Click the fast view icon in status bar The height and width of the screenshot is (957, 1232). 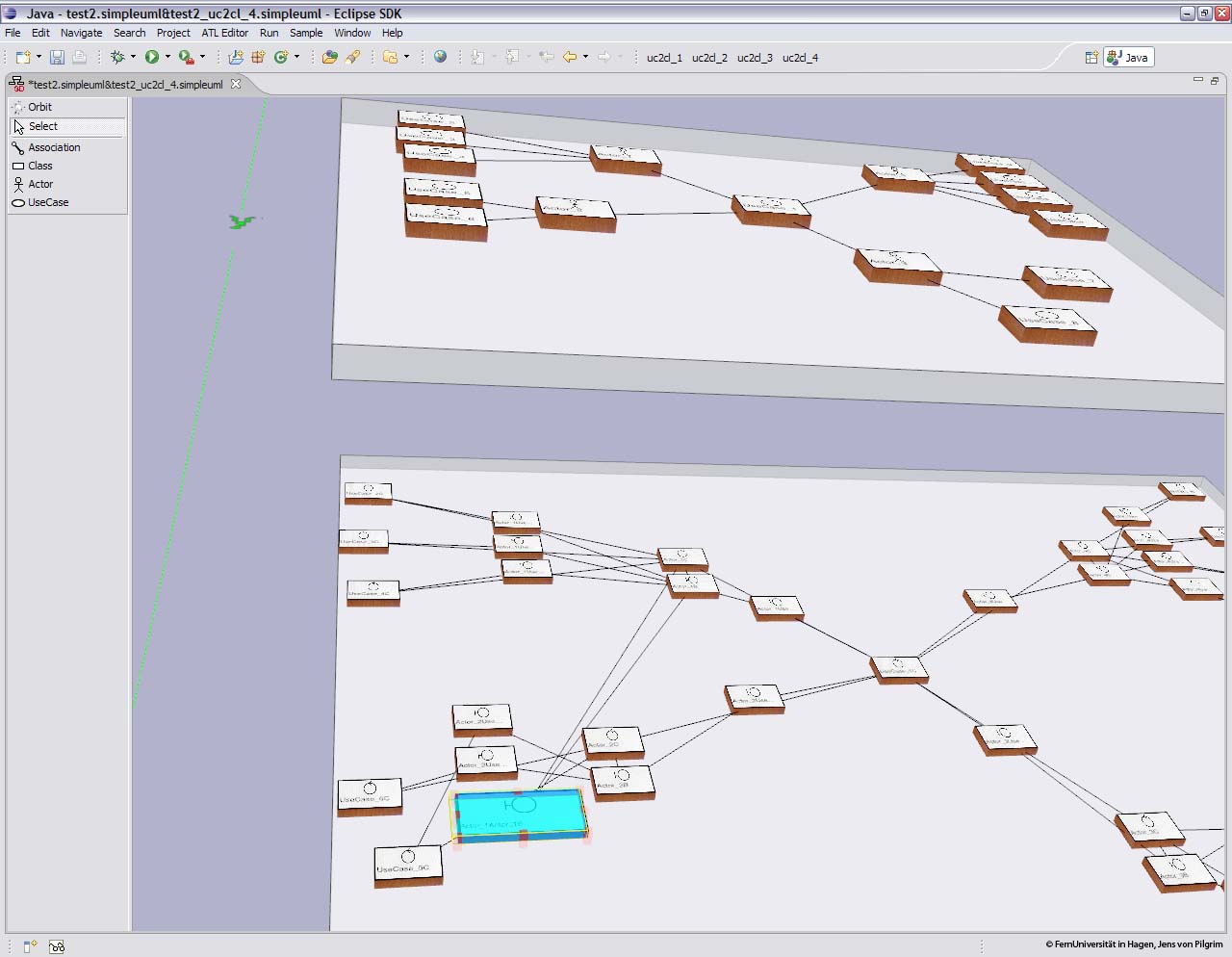click(x=30, y=946)
